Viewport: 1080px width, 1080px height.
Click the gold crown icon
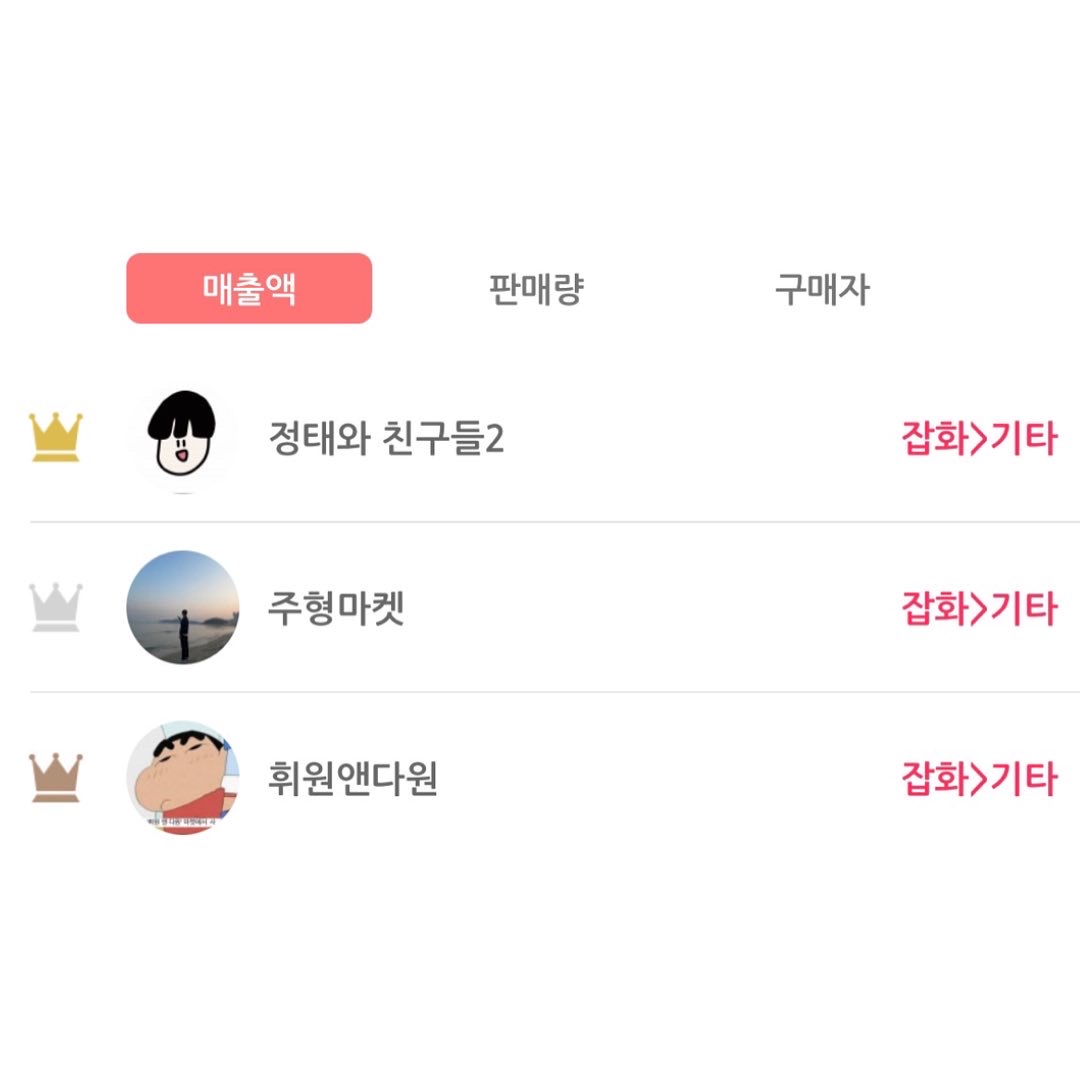click(x=56, y=437)
